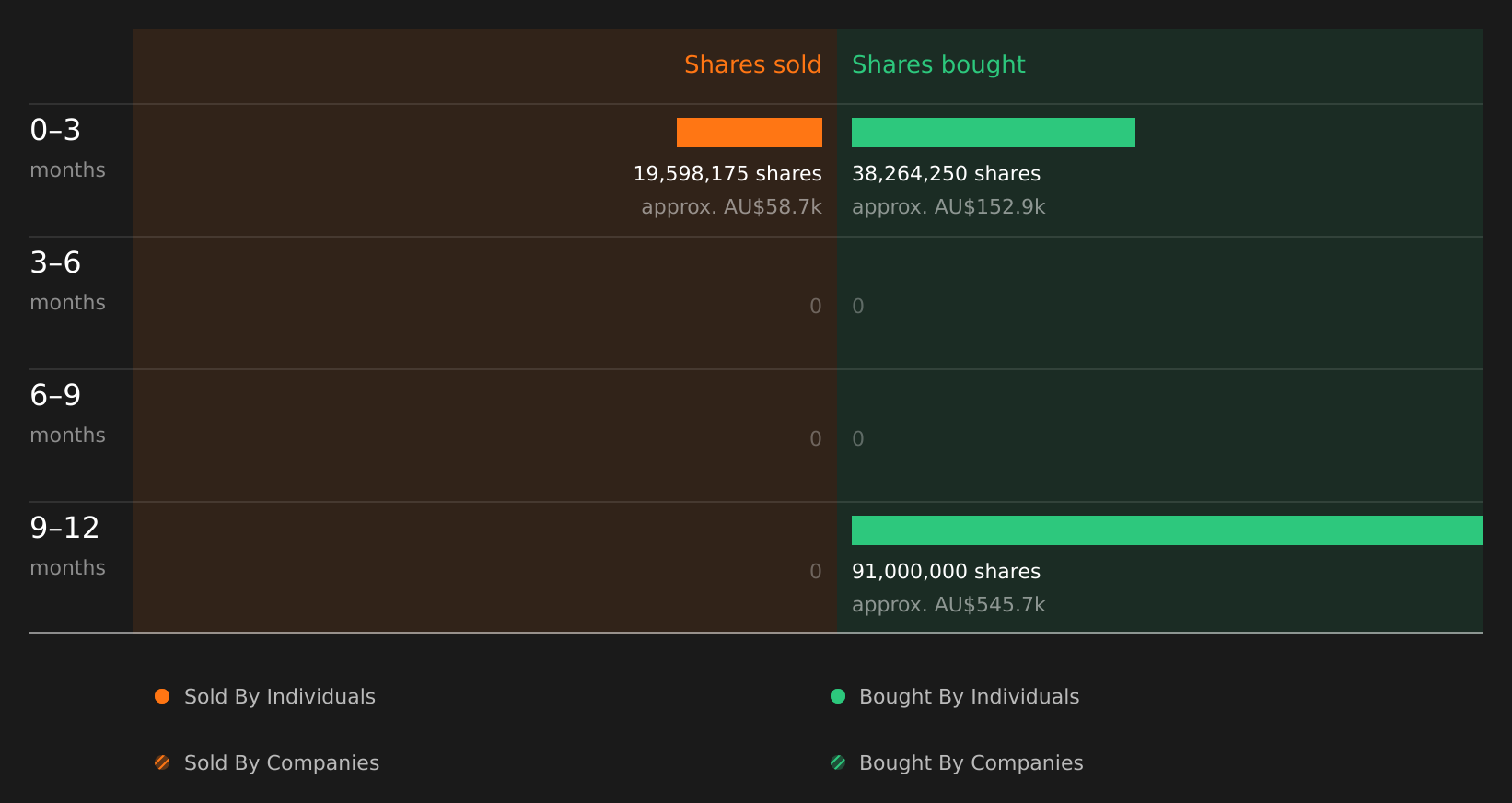Click the green 0–3 months shares bought bar
Image resolution: width=1512 pixels, height=803 pixels.
click(x=994, y=133)
